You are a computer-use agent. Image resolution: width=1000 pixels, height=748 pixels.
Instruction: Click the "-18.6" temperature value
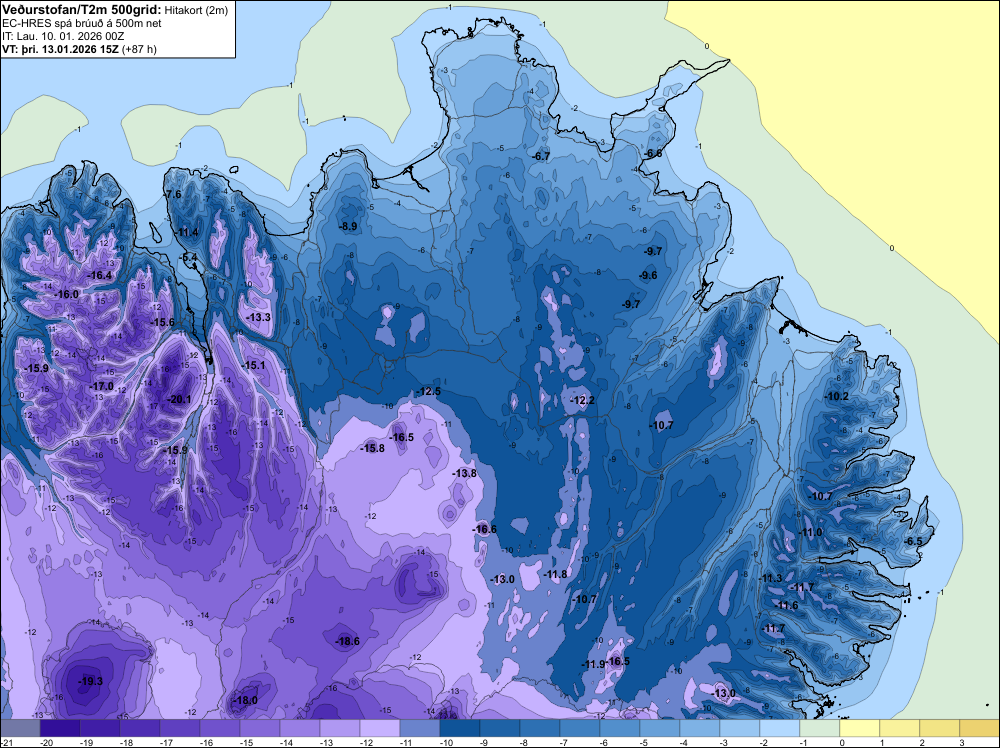click(x=348, y=642)
